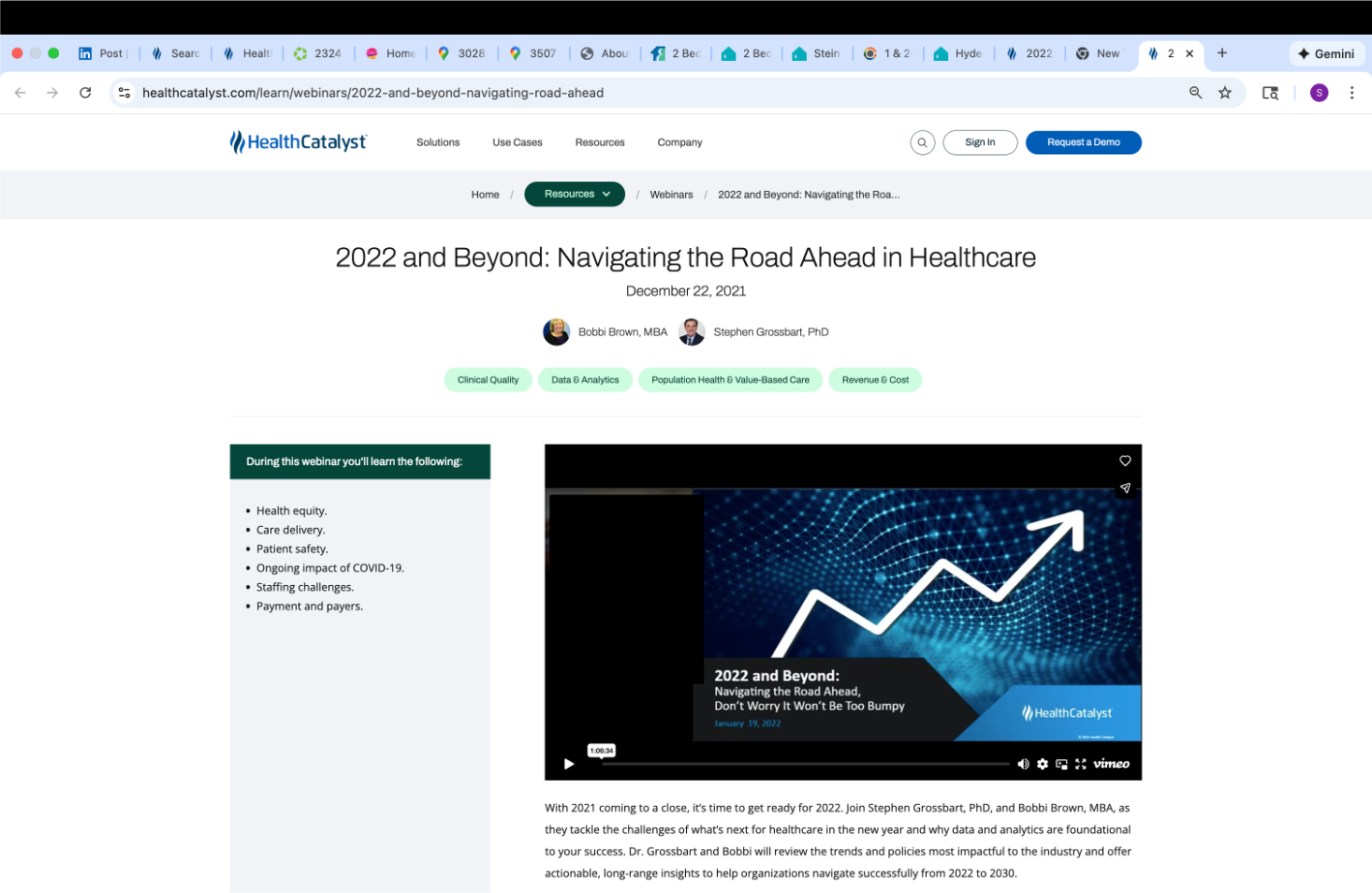The image size is (1372, 893).
Task: Enter fullscreen video mode
Action: tap(1081, 764)
